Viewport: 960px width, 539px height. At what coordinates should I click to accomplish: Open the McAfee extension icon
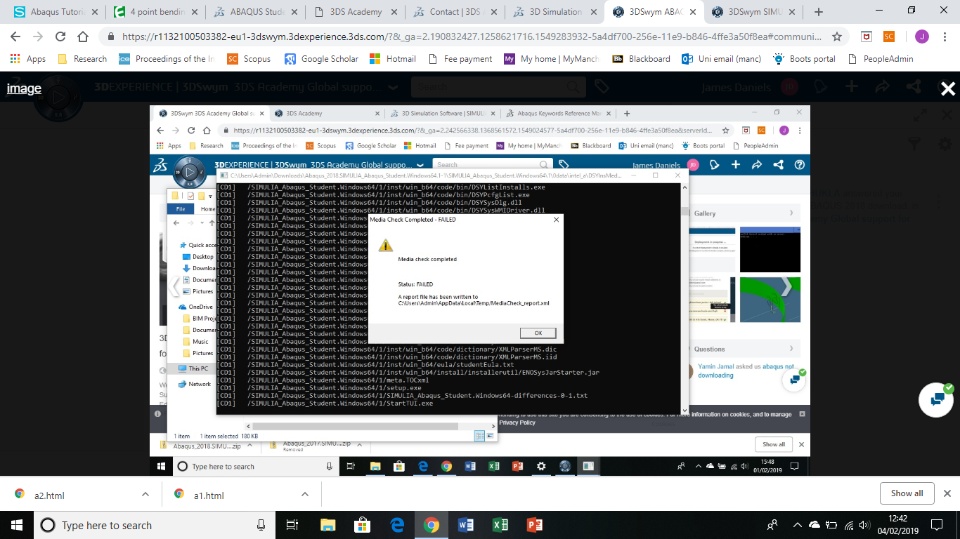pyautogui.click(x=866, y=37)
